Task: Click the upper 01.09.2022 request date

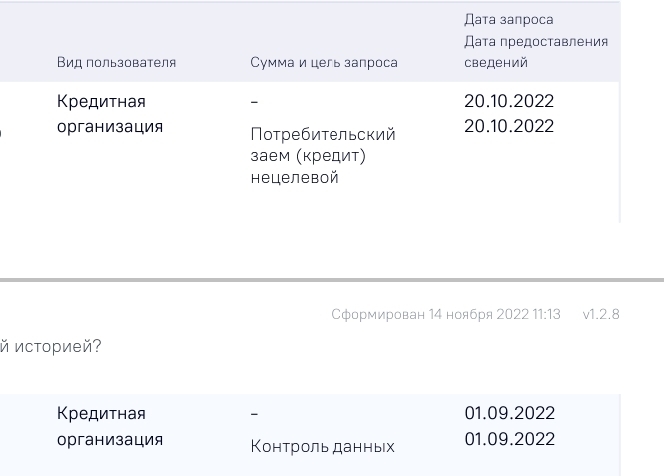Action: 509,413
